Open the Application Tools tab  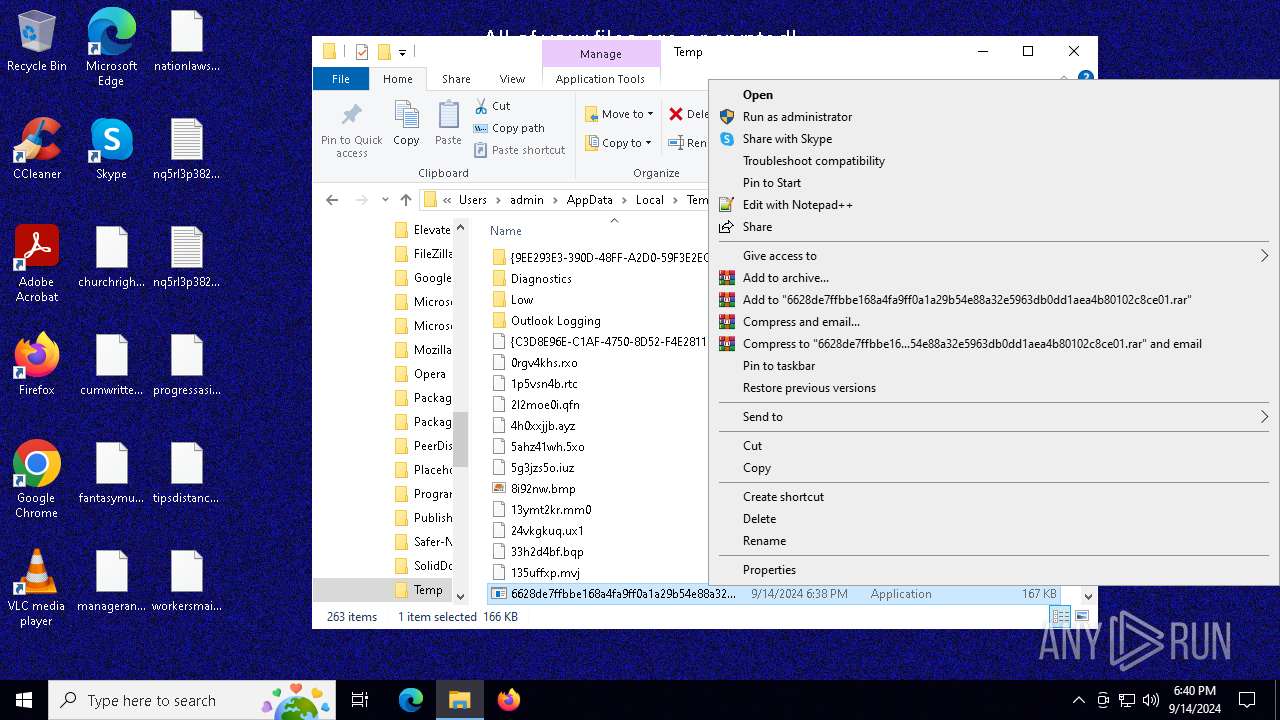600,79
